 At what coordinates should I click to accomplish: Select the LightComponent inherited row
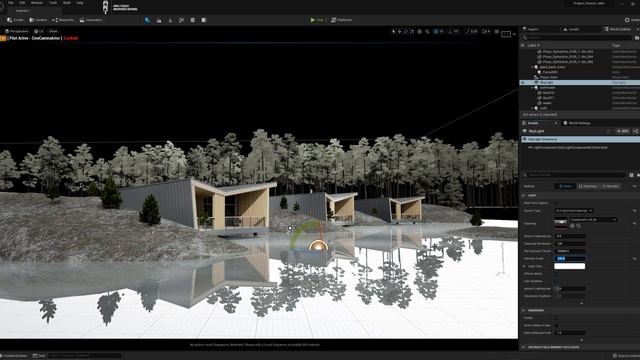click(567, 147)
